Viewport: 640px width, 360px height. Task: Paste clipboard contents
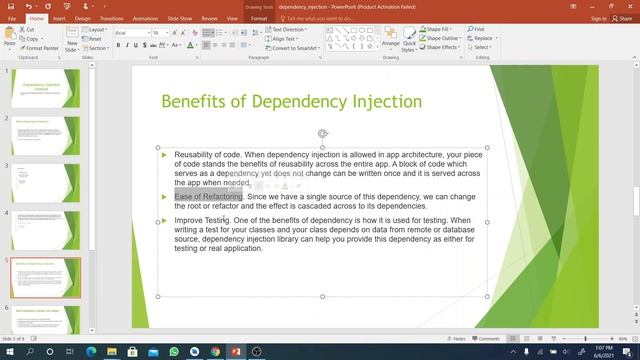(9, 38)
